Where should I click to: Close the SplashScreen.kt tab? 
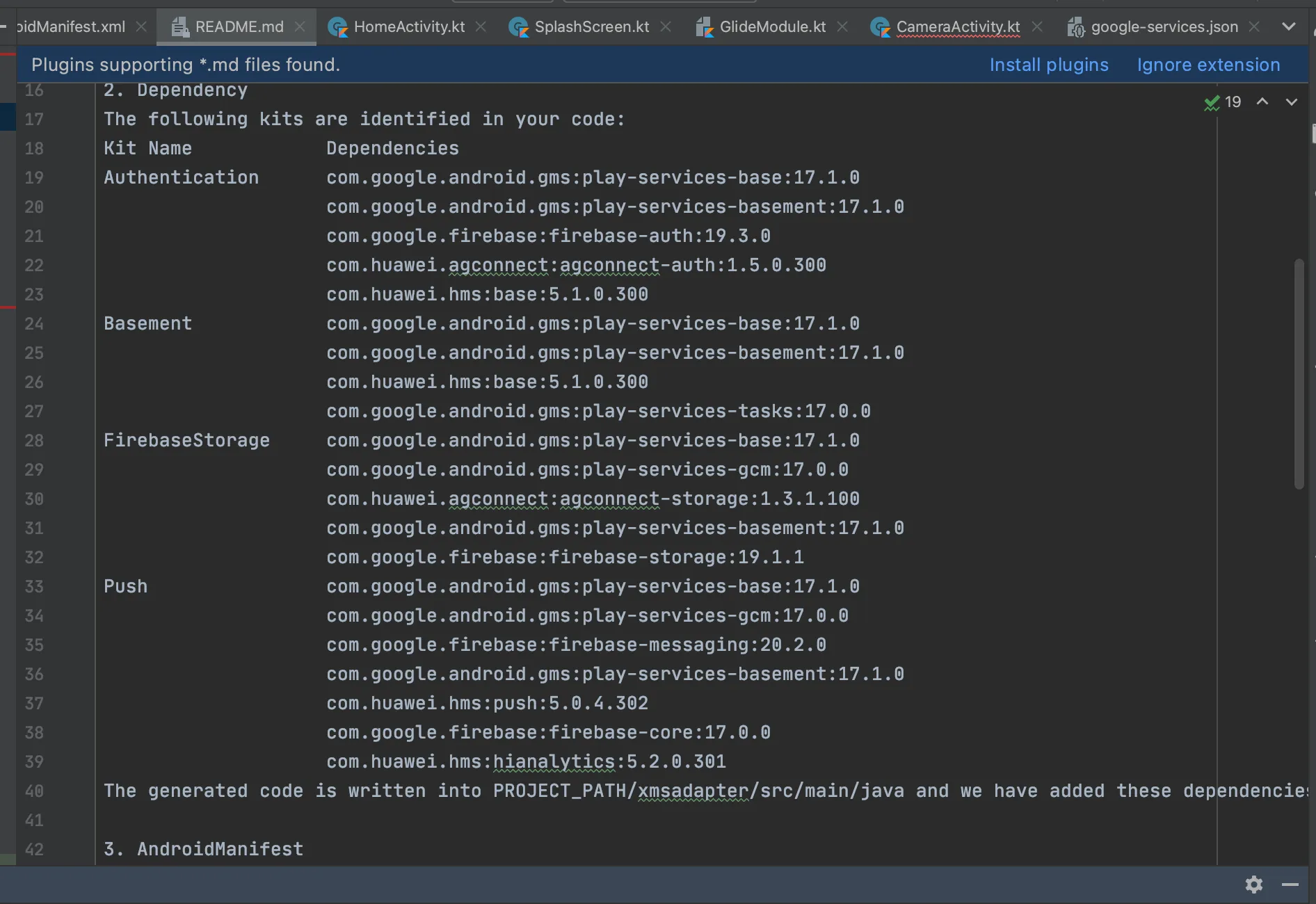click(666, 26)
